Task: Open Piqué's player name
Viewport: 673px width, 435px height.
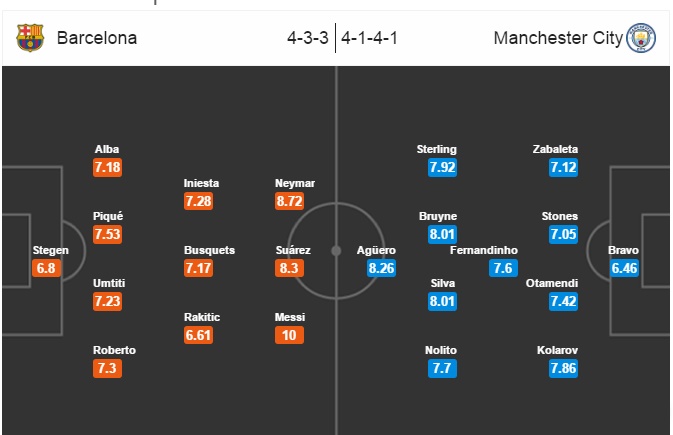Action: (x=108, y=216)
